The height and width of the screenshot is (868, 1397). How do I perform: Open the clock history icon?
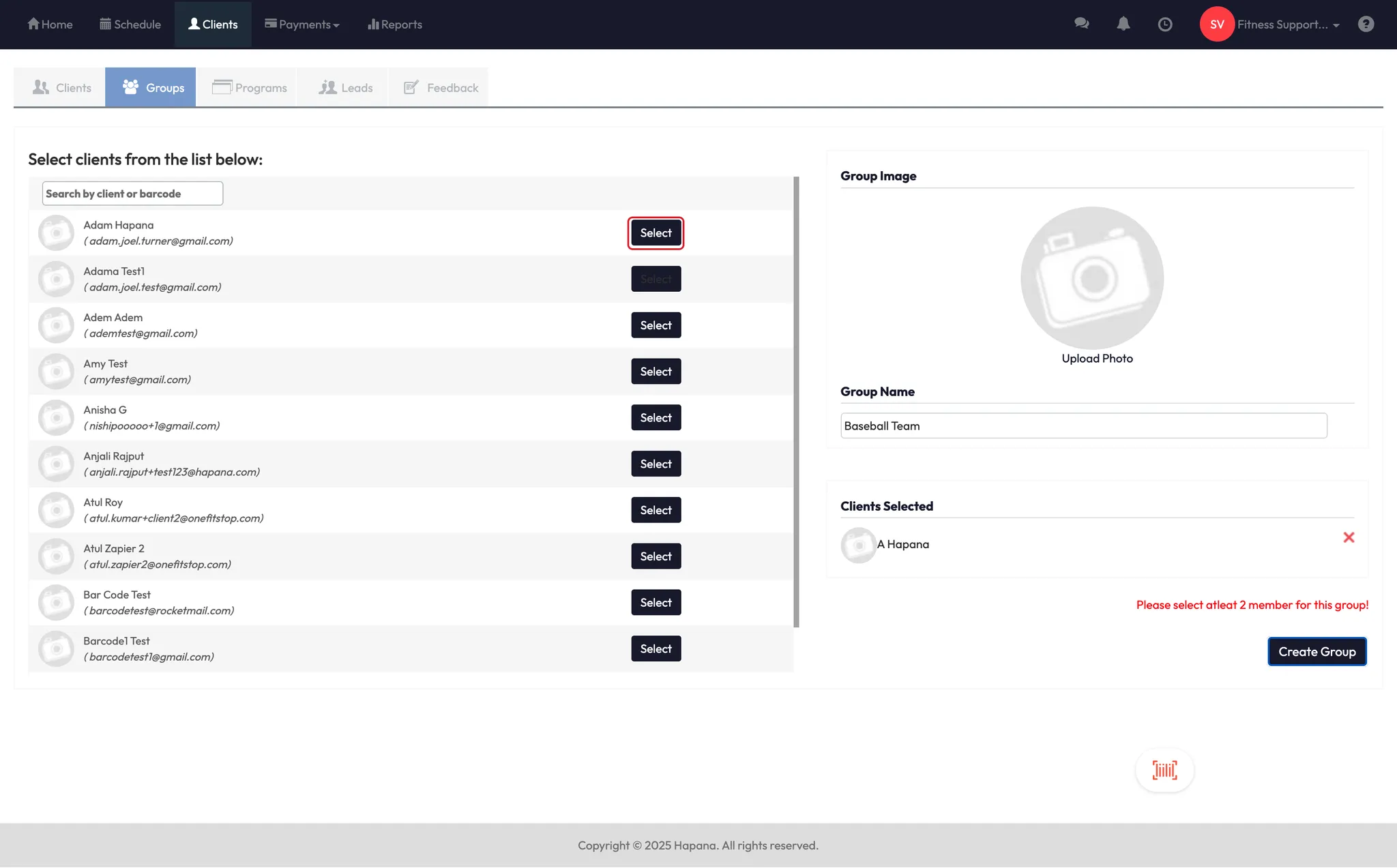(1165, 25)
